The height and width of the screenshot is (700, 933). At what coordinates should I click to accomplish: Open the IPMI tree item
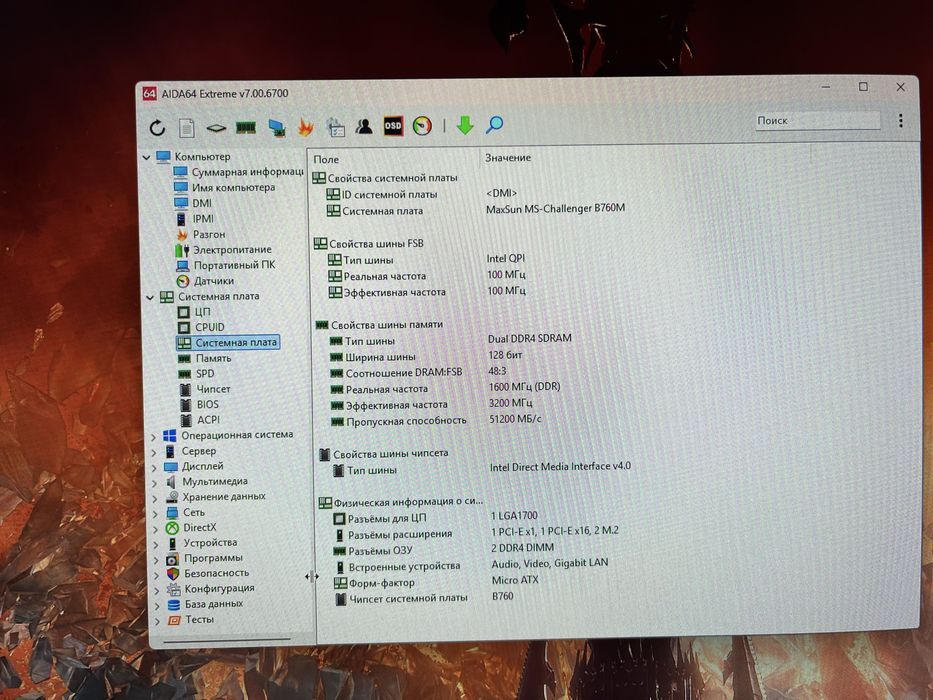pyautogui.click(x=195, y=218)
